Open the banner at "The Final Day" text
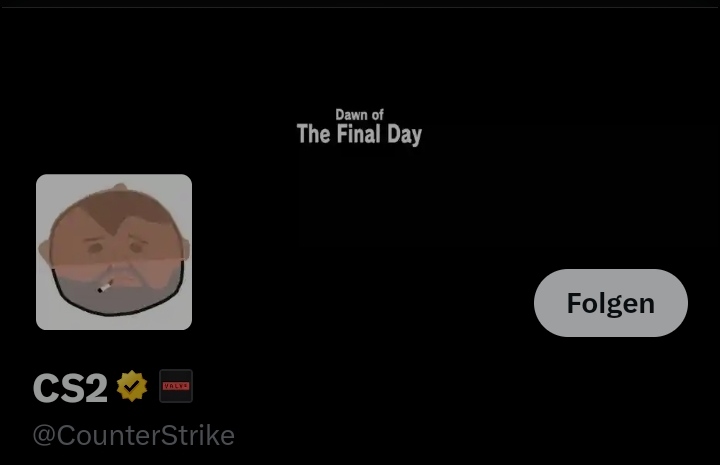The height and width of the screenshot is (465, 720). 359,134
